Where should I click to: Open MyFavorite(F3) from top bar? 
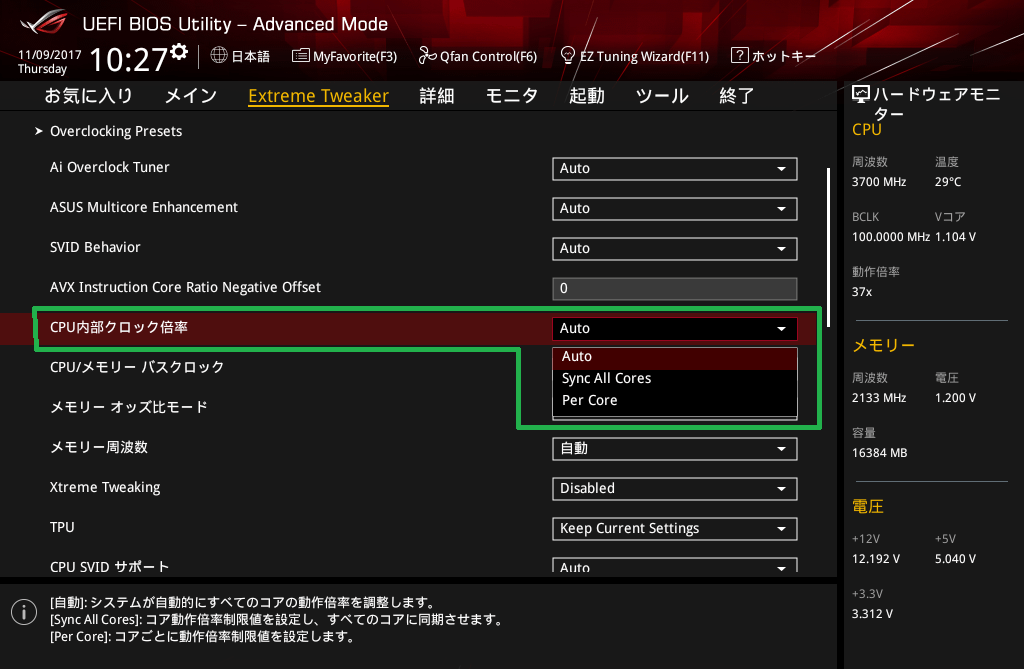coord(344,56)
